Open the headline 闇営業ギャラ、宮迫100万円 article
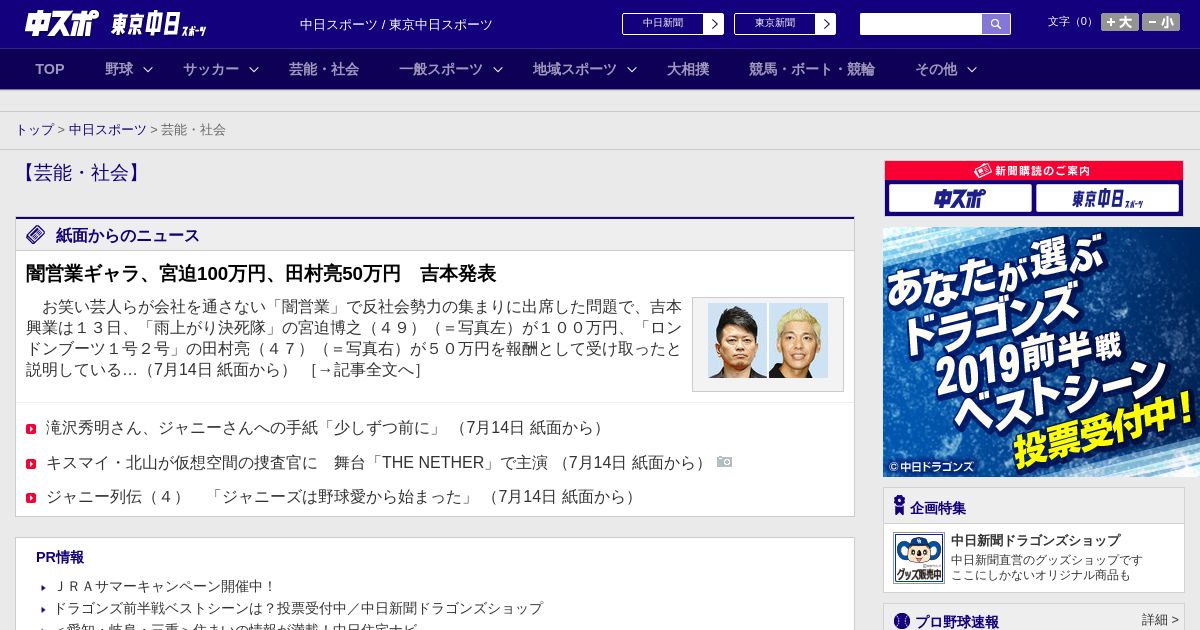 (261, 274)
